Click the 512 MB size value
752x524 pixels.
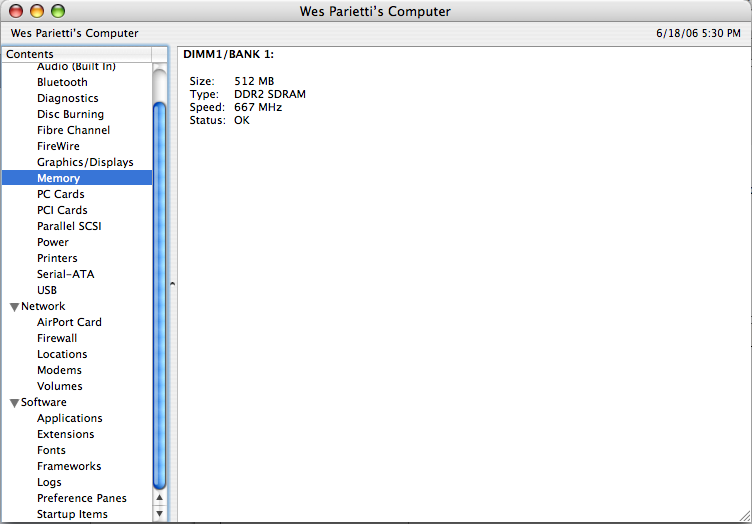pos(254,82)
